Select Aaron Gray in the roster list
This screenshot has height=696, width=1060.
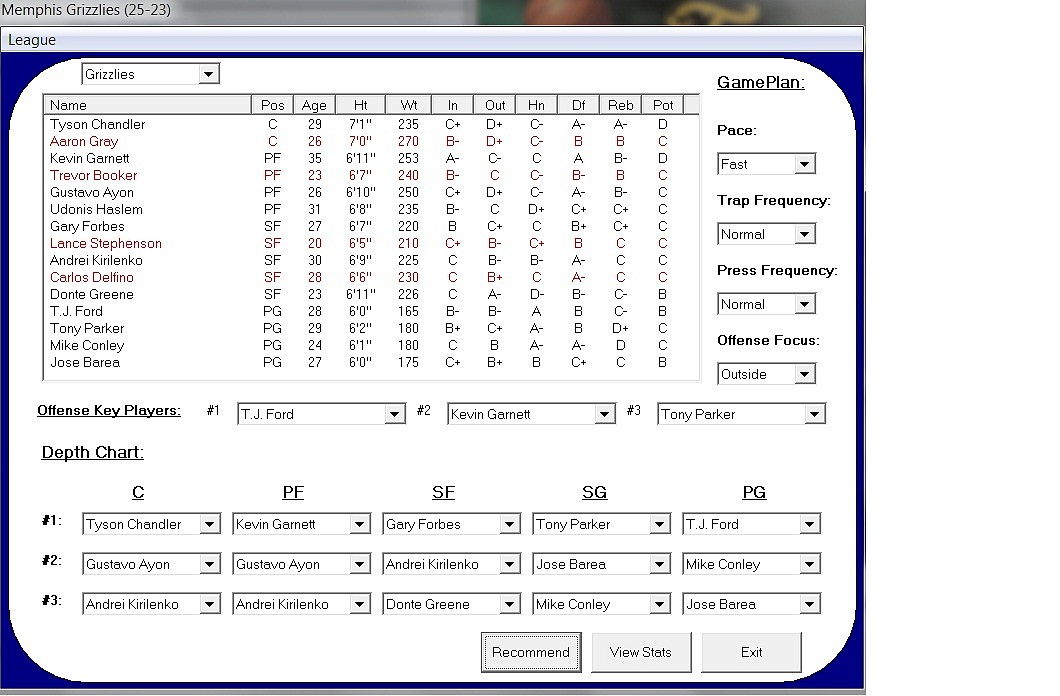pos(370,141)
